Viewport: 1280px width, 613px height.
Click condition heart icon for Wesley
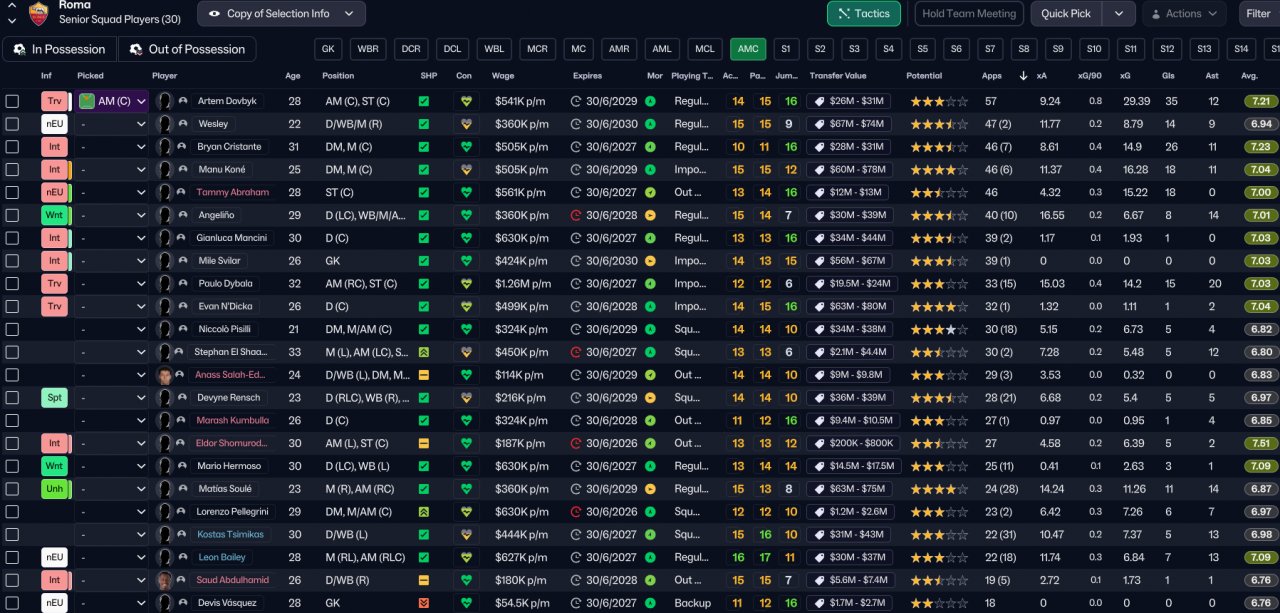point(465,124)
